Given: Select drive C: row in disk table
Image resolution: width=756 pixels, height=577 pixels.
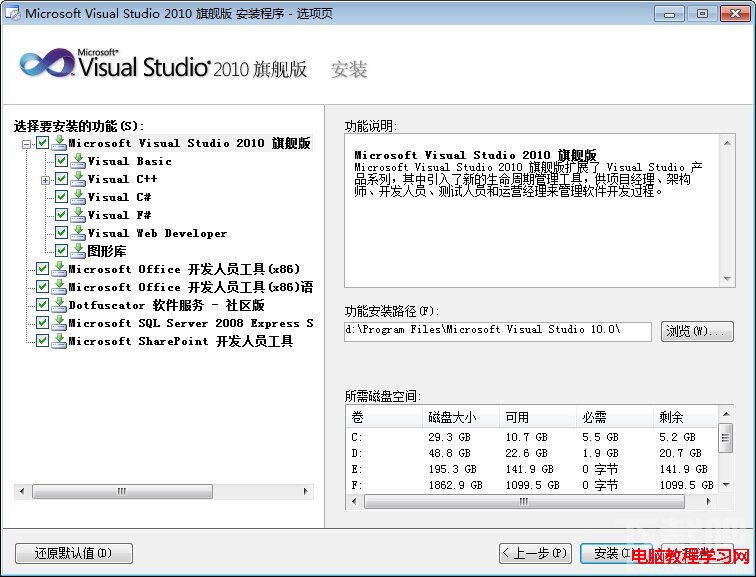Looking at the screenshot, I should [532, 437].
